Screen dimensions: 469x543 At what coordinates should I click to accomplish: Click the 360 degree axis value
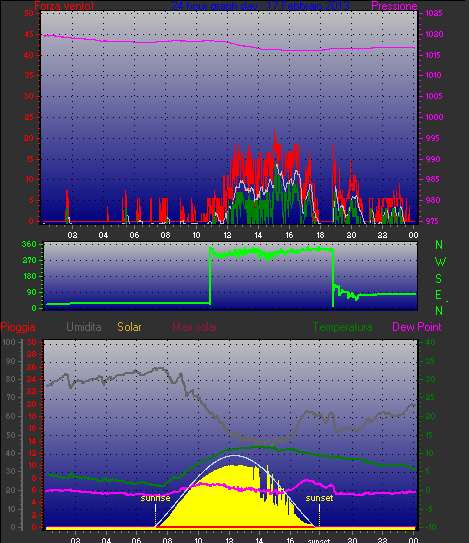29,244
